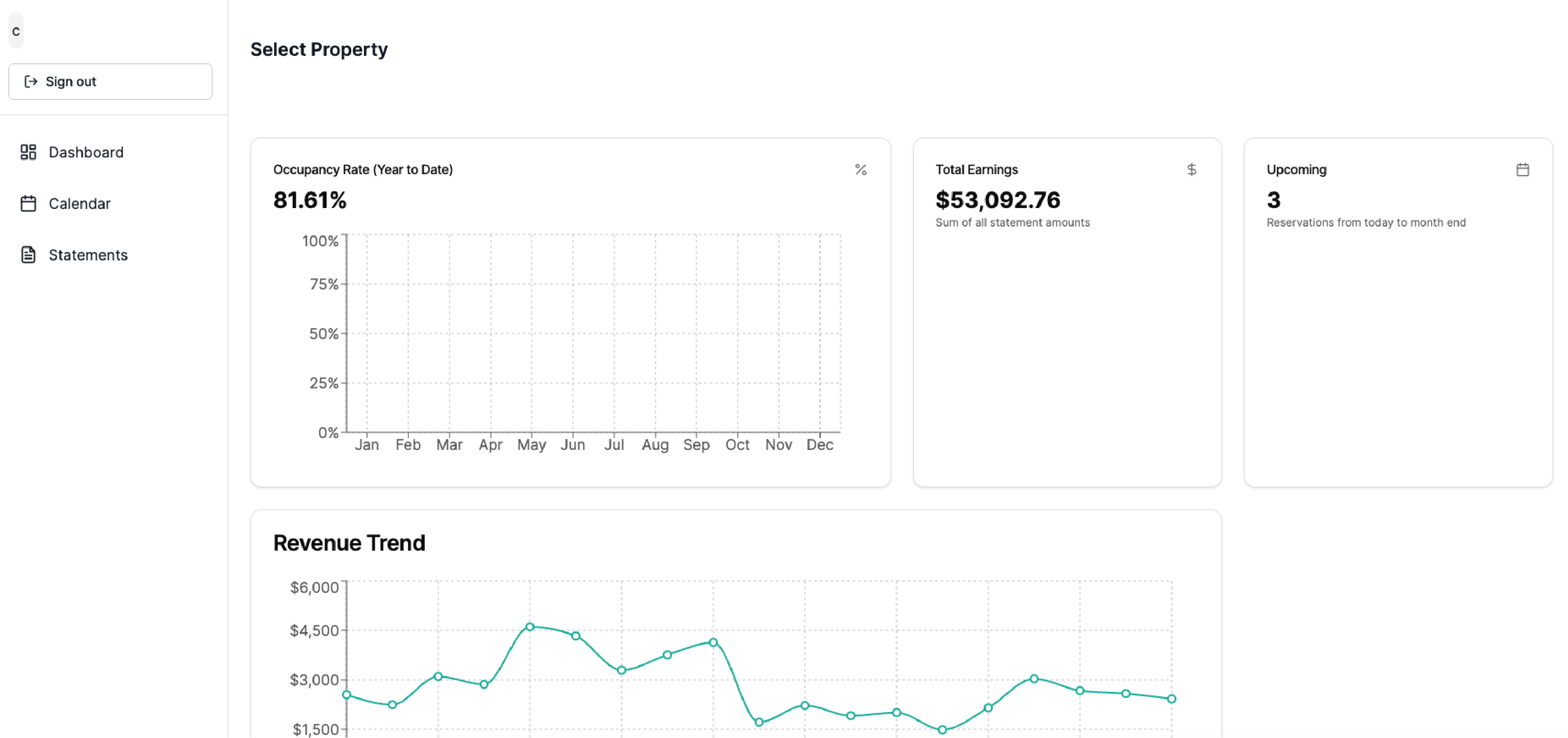Open the C profile avatar
The image size is (1568, 738).
[x=16, y=30]
